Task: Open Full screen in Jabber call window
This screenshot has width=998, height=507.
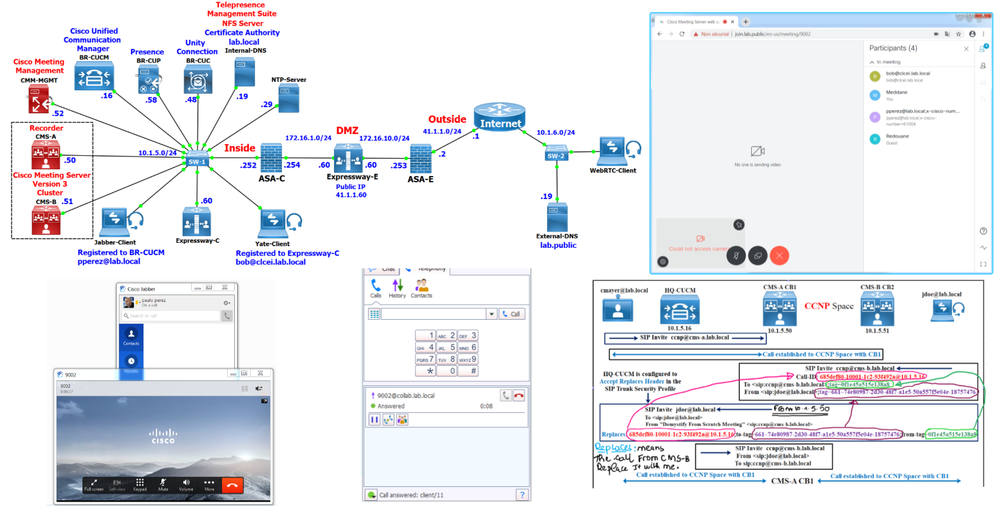Action: [92, 485]
